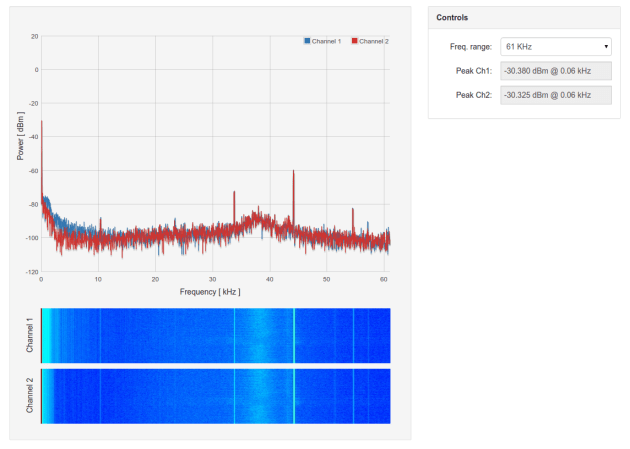This screenshot has height=449, width=630.
Task: Click the 'Power [ dBm ]' axis title
Action: (x=20, y=136)
